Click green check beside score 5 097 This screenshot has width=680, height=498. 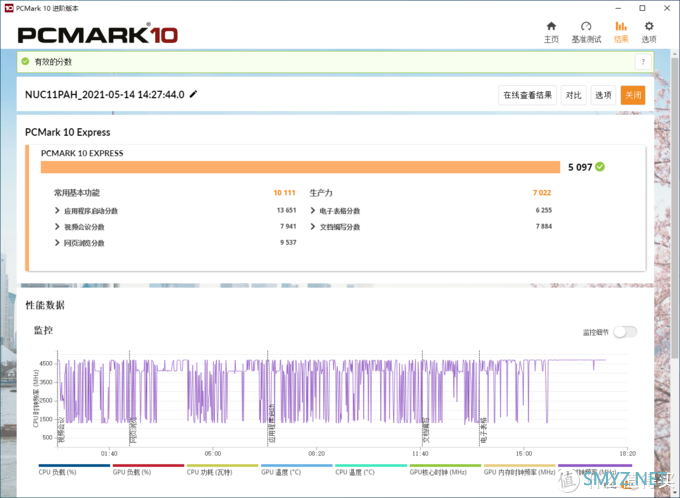(600, 167)
